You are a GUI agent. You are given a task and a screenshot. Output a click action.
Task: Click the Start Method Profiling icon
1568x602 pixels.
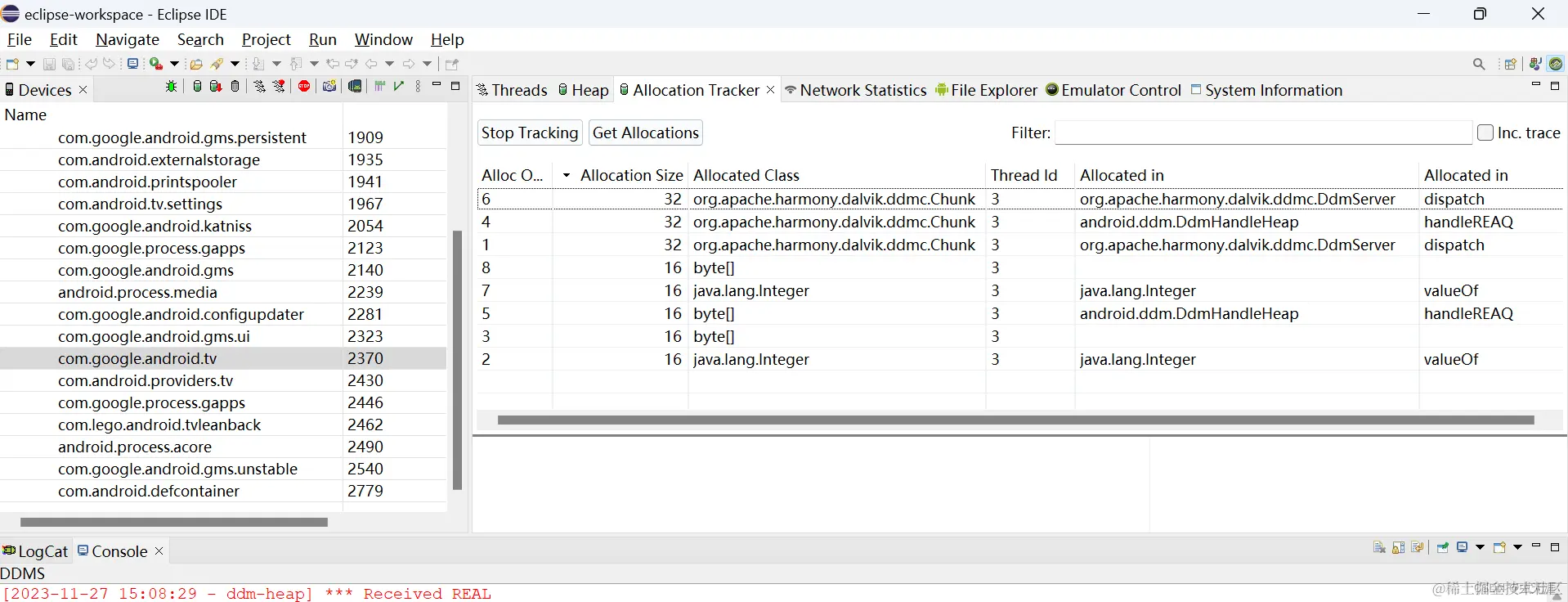(x=279, y=86)
